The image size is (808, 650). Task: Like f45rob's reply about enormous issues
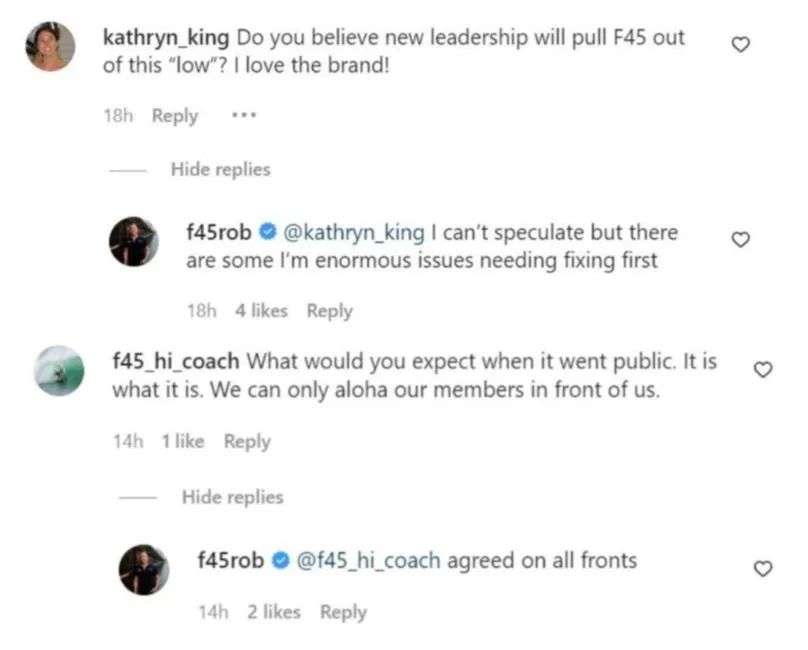(741, 240)
